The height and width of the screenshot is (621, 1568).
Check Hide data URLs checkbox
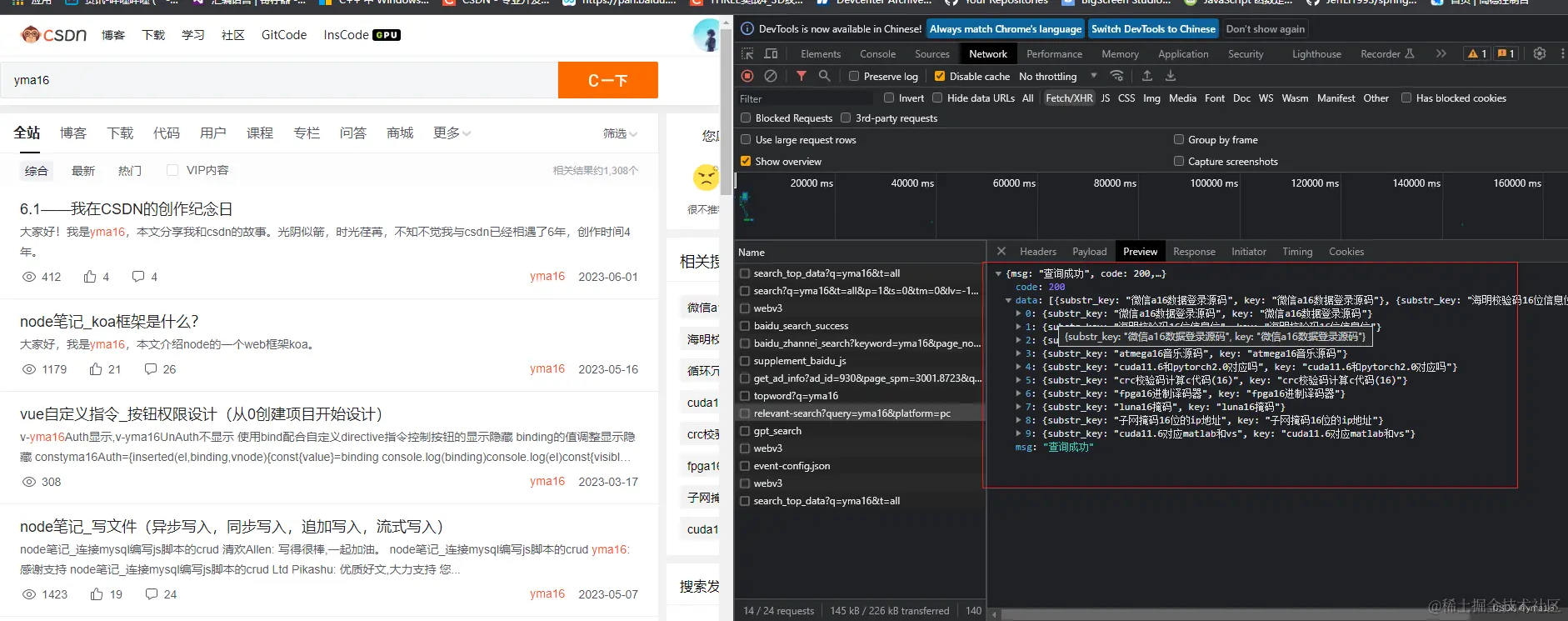coord(937,98)
